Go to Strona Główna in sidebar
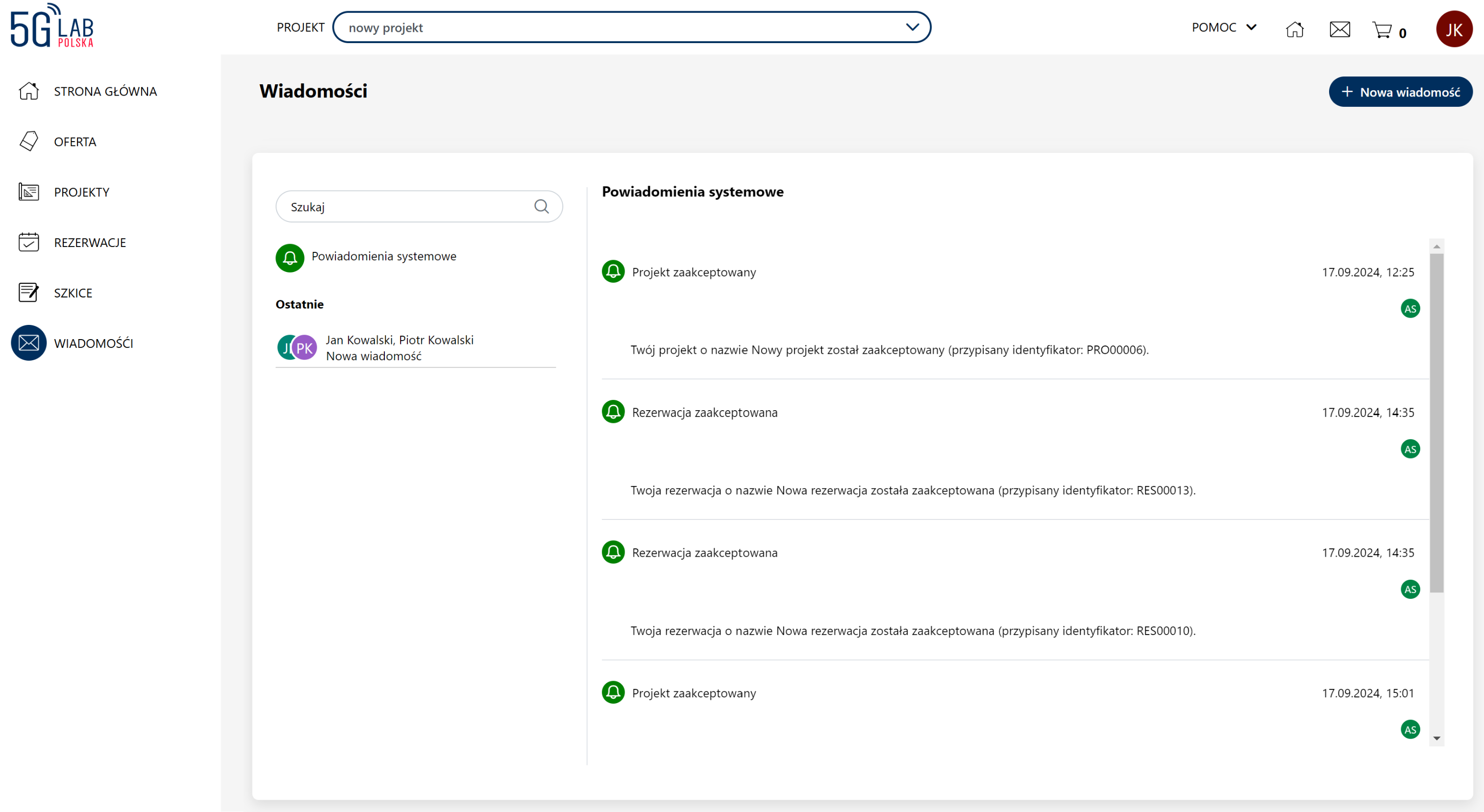This screenshot has height=812, width=1484. pyautogui.click(x=105, y=91)
